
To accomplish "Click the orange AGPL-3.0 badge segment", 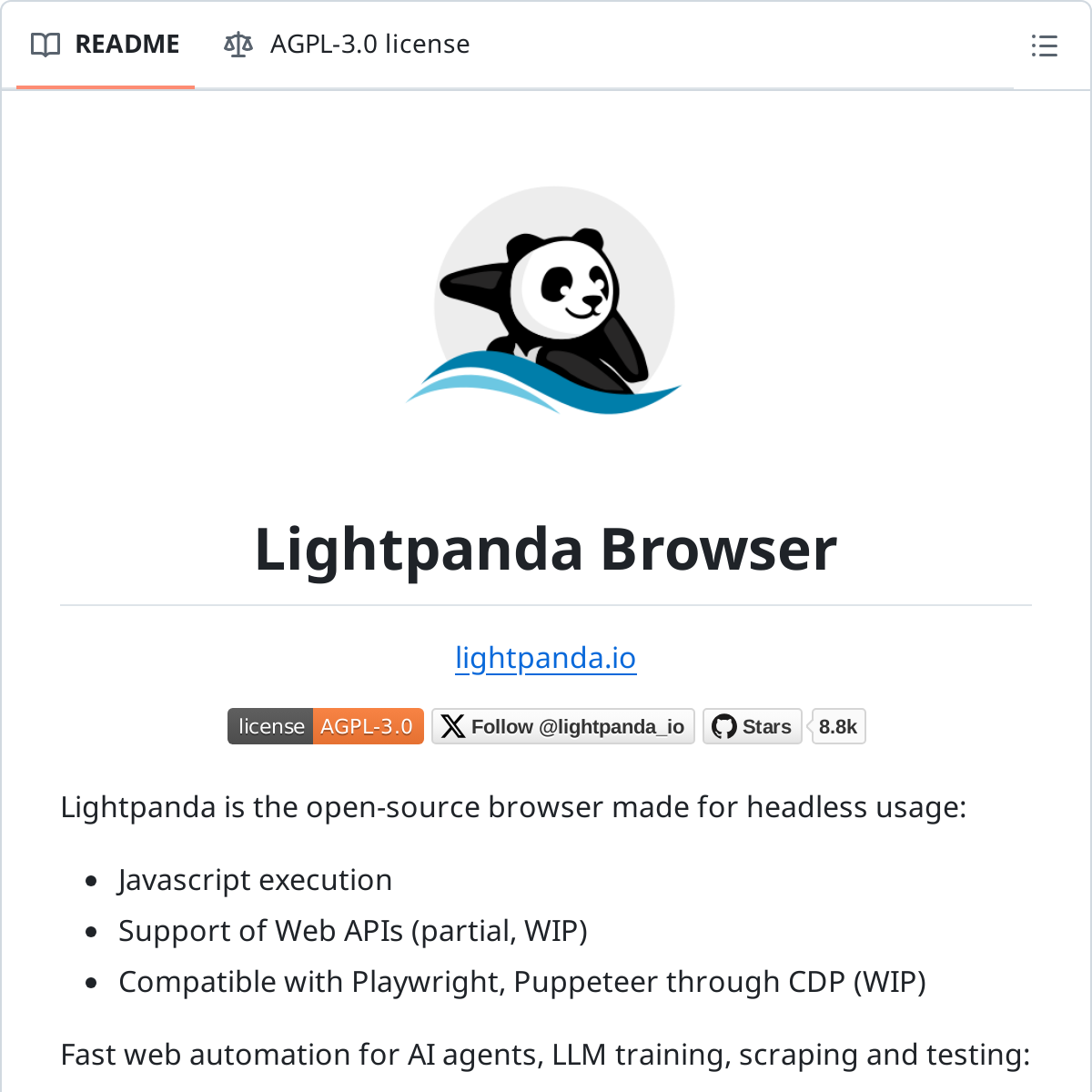I will (369, 726).
